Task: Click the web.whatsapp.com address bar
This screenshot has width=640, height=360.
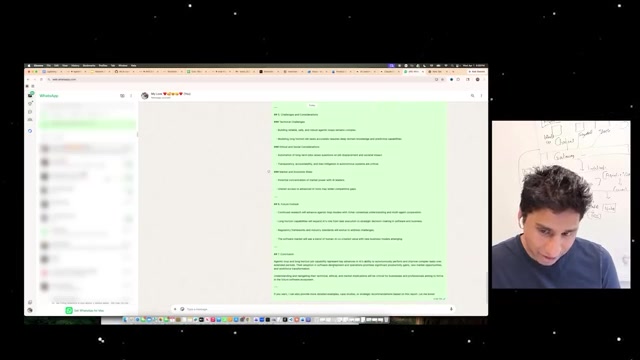Action: point(241,80)
